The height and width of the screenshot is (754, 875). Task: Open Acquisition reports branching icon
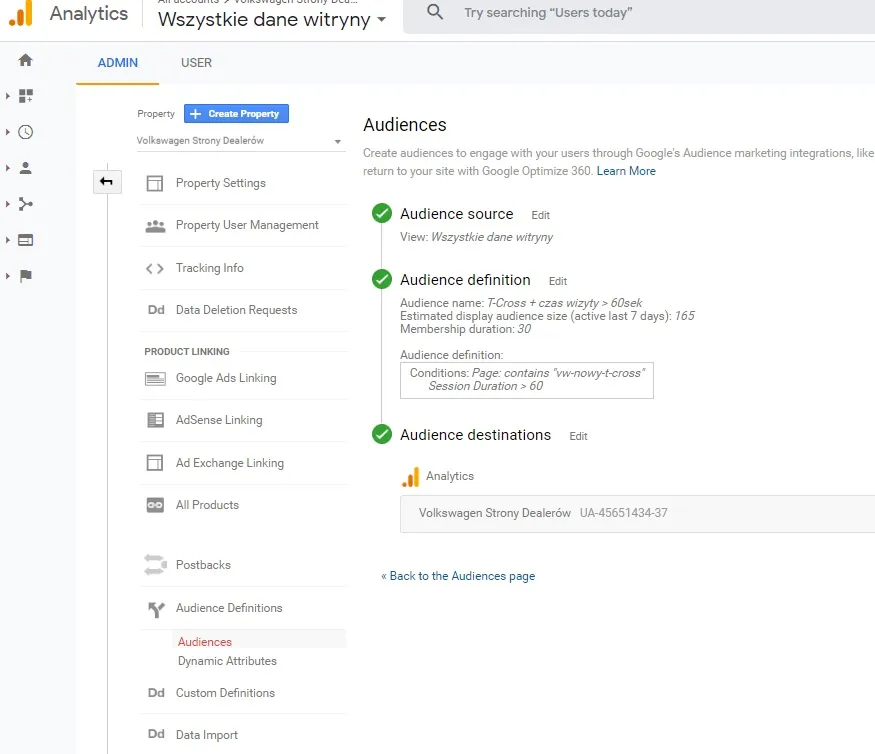coord(26,204)
